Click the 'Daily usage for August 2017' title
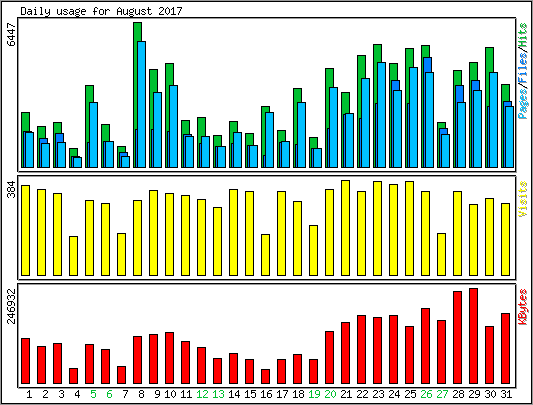533x405 pixels. pyautogui.click(x=101, y=11)
